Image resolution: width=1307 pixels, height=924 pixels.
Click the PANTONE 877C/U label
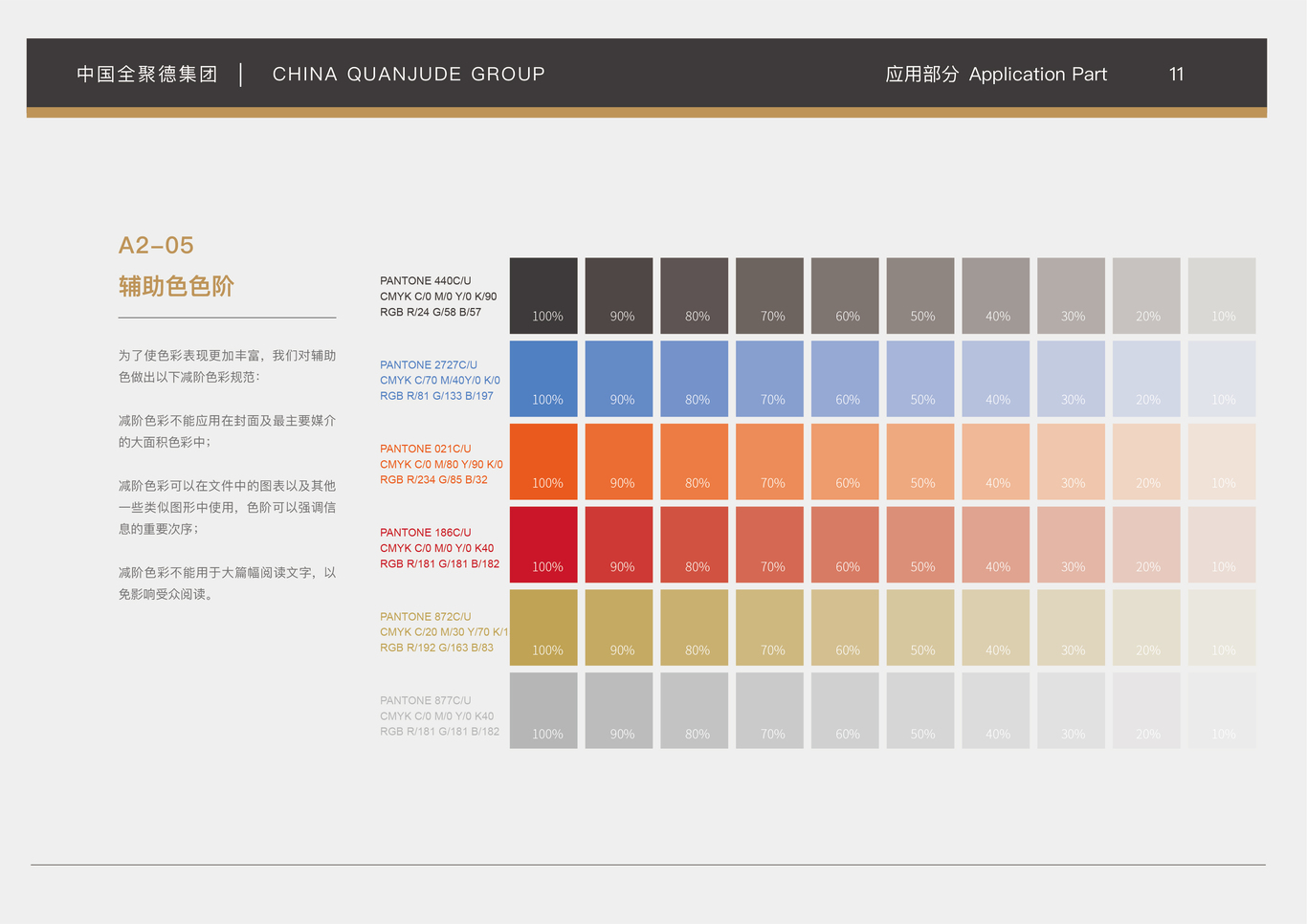[x=426, y=701]
